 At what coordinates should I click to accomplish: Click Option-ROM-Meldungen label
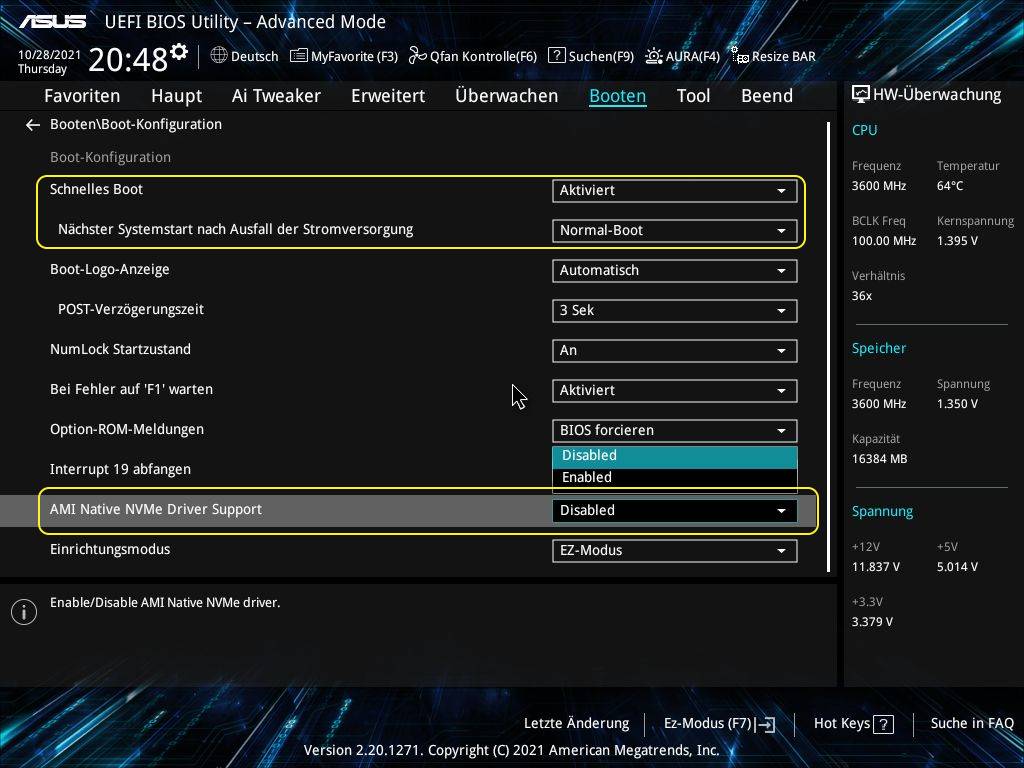tap(127, 430)
